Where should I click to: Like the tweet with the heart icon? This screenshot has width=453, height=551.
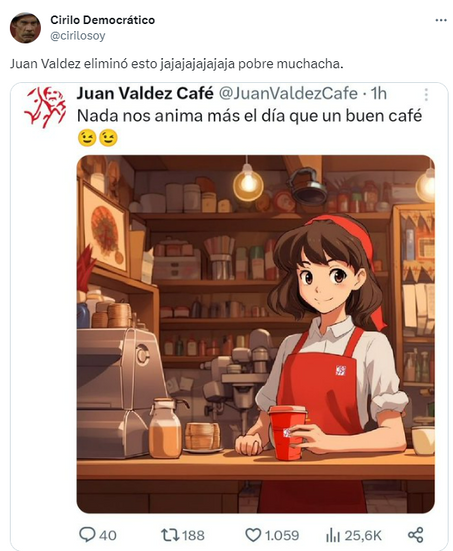pos(253,535)
